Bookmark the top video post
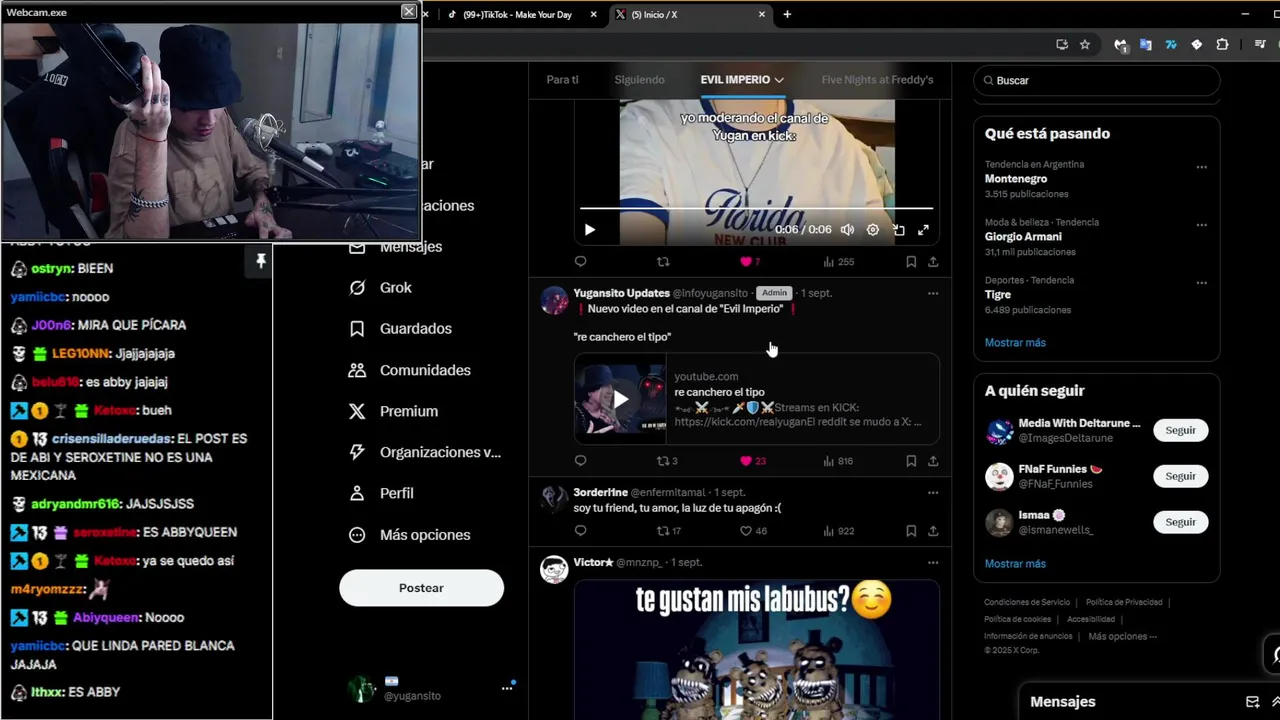This screenshot has width=1280, height=720. pyautogui.click(x=911, y=262)
